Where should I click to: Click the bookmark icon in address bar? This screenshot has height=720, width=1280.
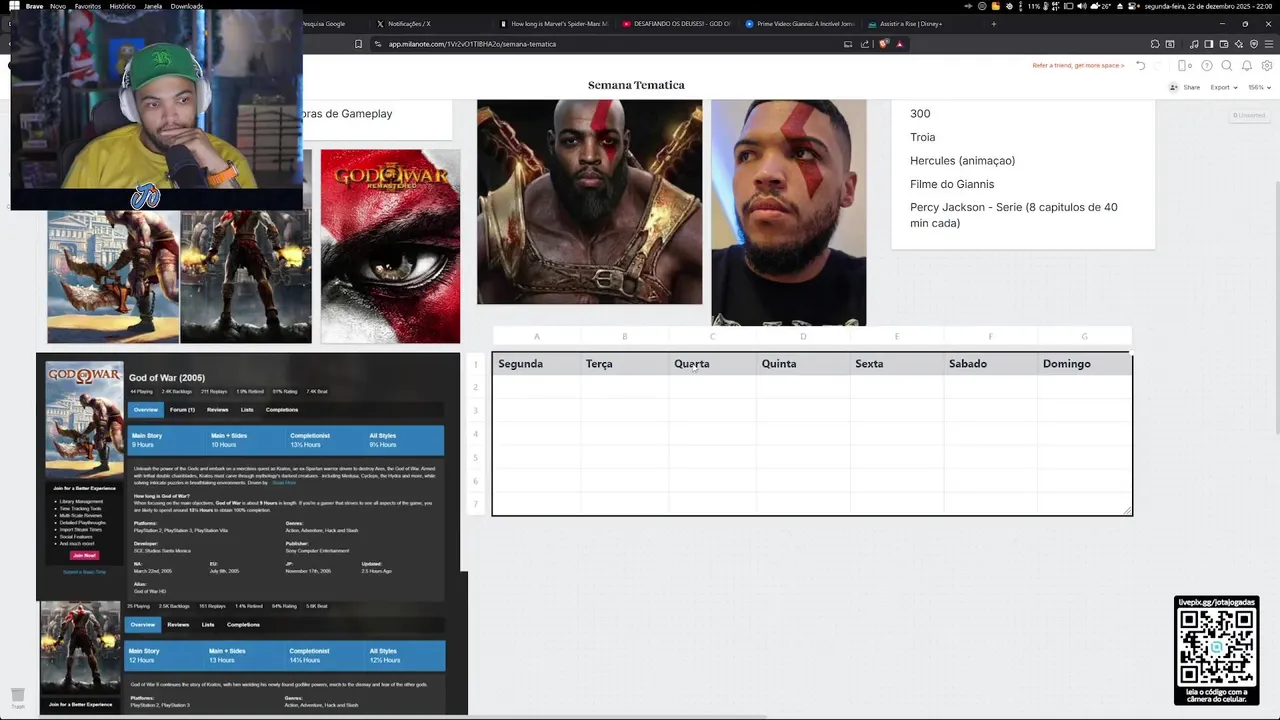coord(359,44)
